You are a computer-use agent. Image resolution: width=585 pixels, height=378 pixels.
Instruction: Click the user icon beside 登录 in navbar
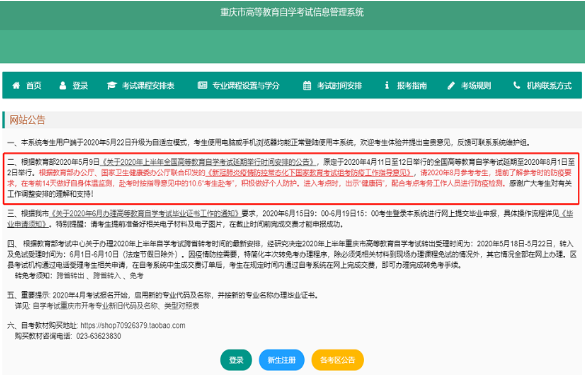coord(63,85)
